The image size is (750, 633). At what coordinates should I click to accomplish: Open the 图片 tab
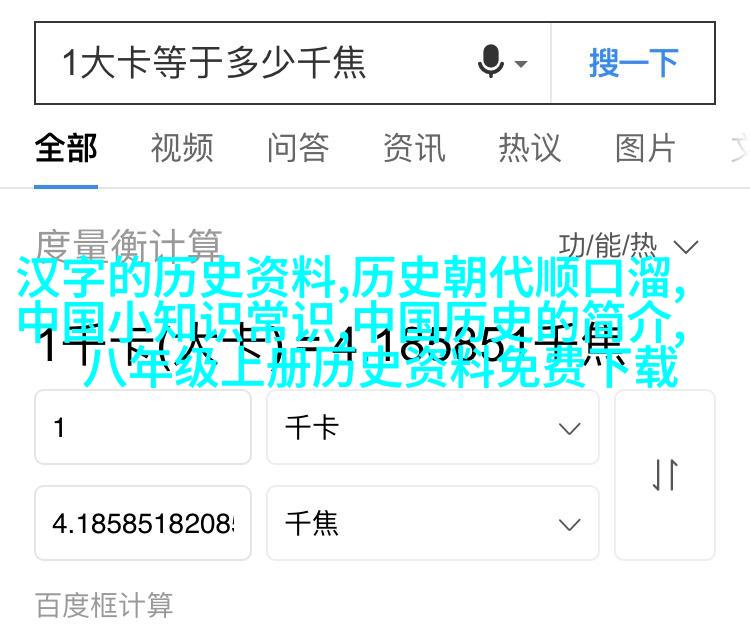[646, 148]
